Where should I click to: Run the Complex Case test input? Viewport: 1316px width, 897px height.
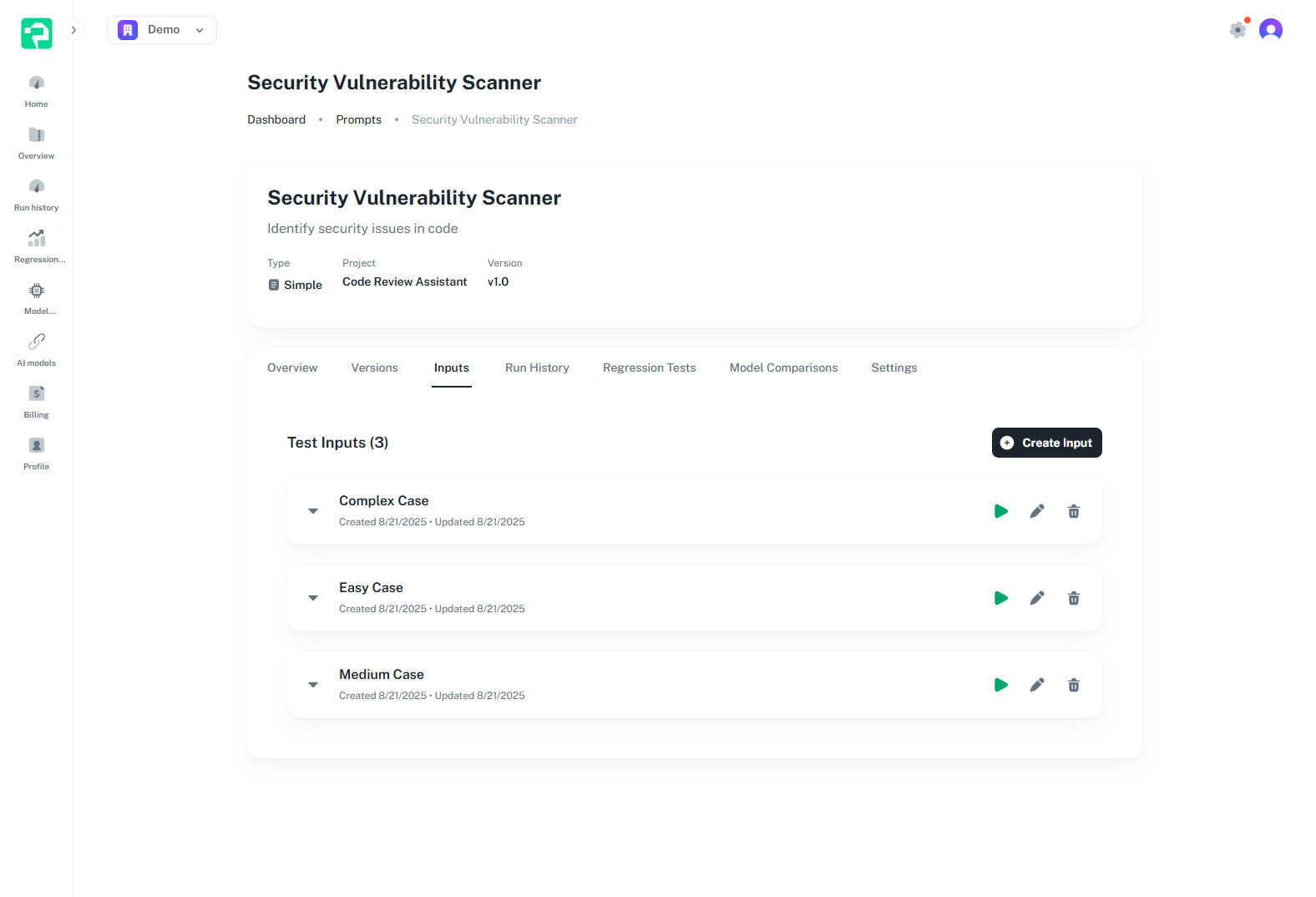click(x=1000, y=511)
